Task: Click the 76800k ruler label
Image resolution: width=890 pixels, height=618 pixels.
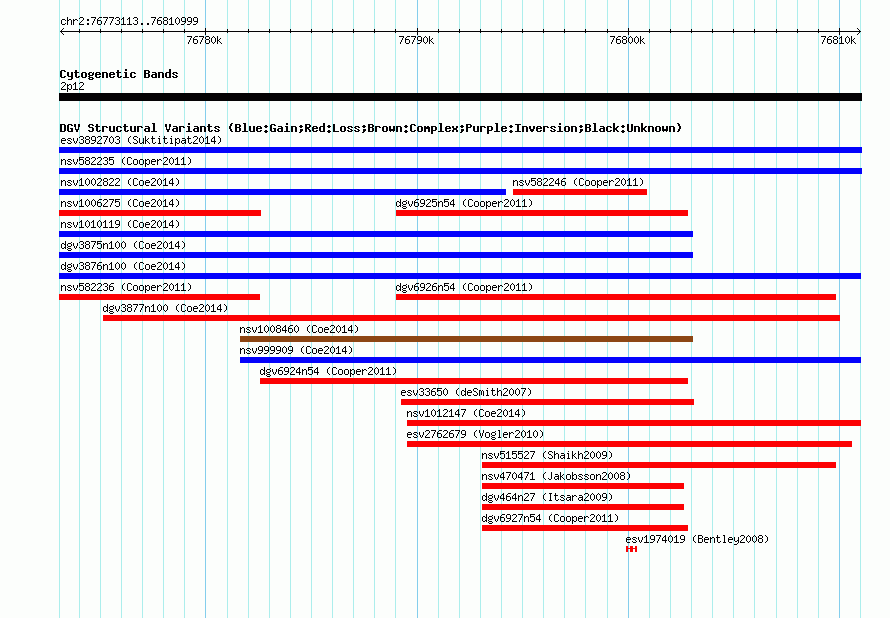Action: [x=627, y=40]
